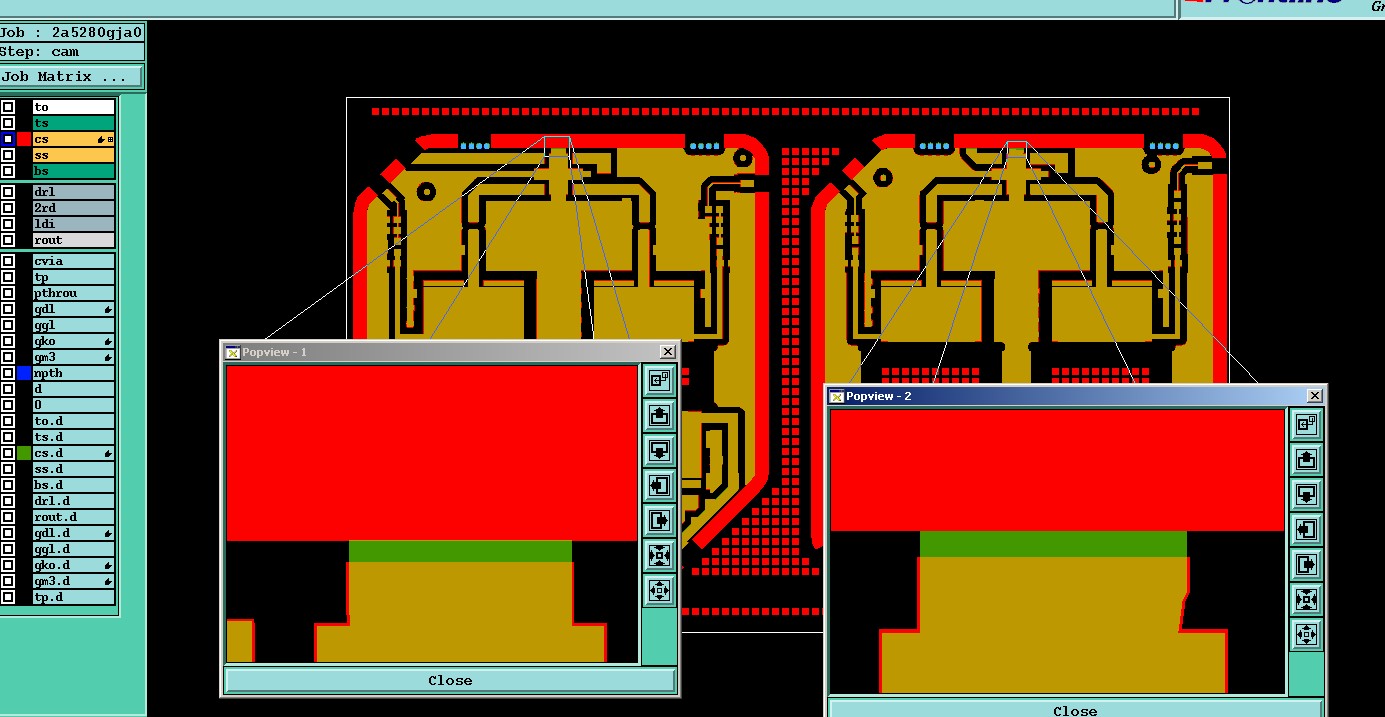Pan down in Popview 2
Image resolution: width=1385 pixels, height=717 pixels.
[x=1306, y=494]
